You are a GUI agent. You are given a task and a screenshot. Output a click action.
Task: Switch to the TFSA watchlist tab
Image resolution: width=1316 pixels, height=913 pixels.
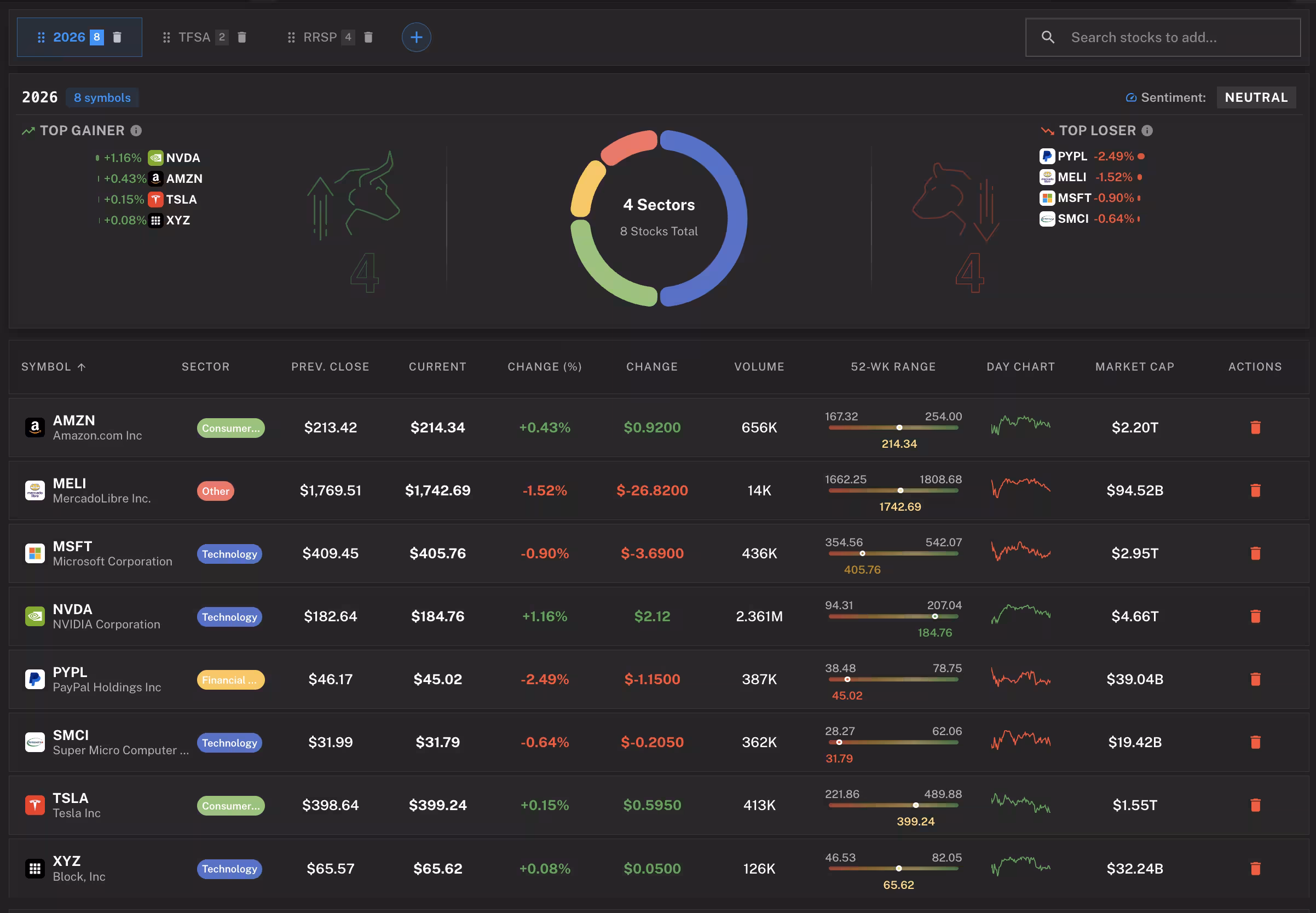point(195,37)
